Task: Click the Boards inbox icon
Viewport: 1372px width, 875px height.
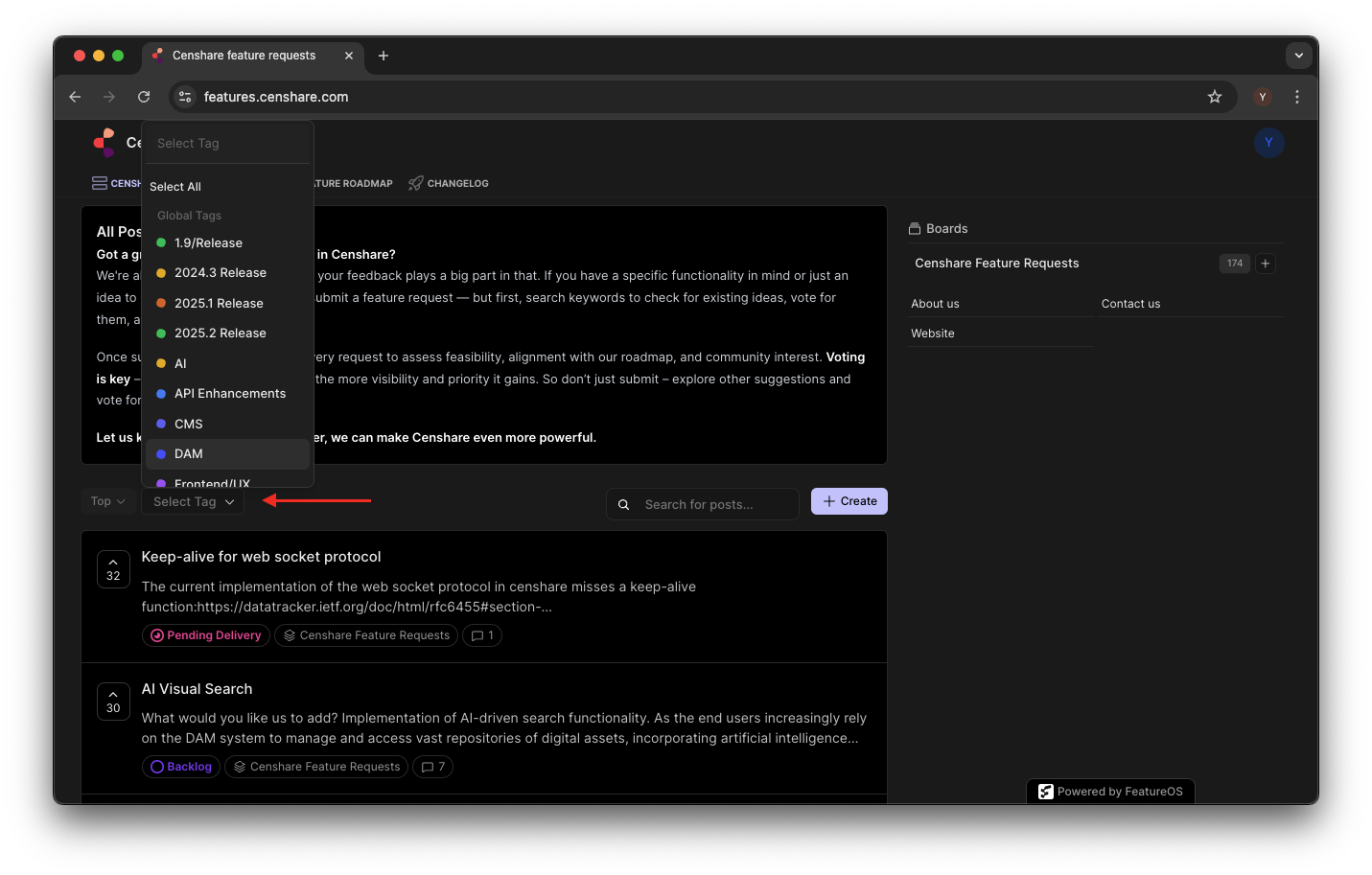Action: pyautogui.click(x=915, y=228)
